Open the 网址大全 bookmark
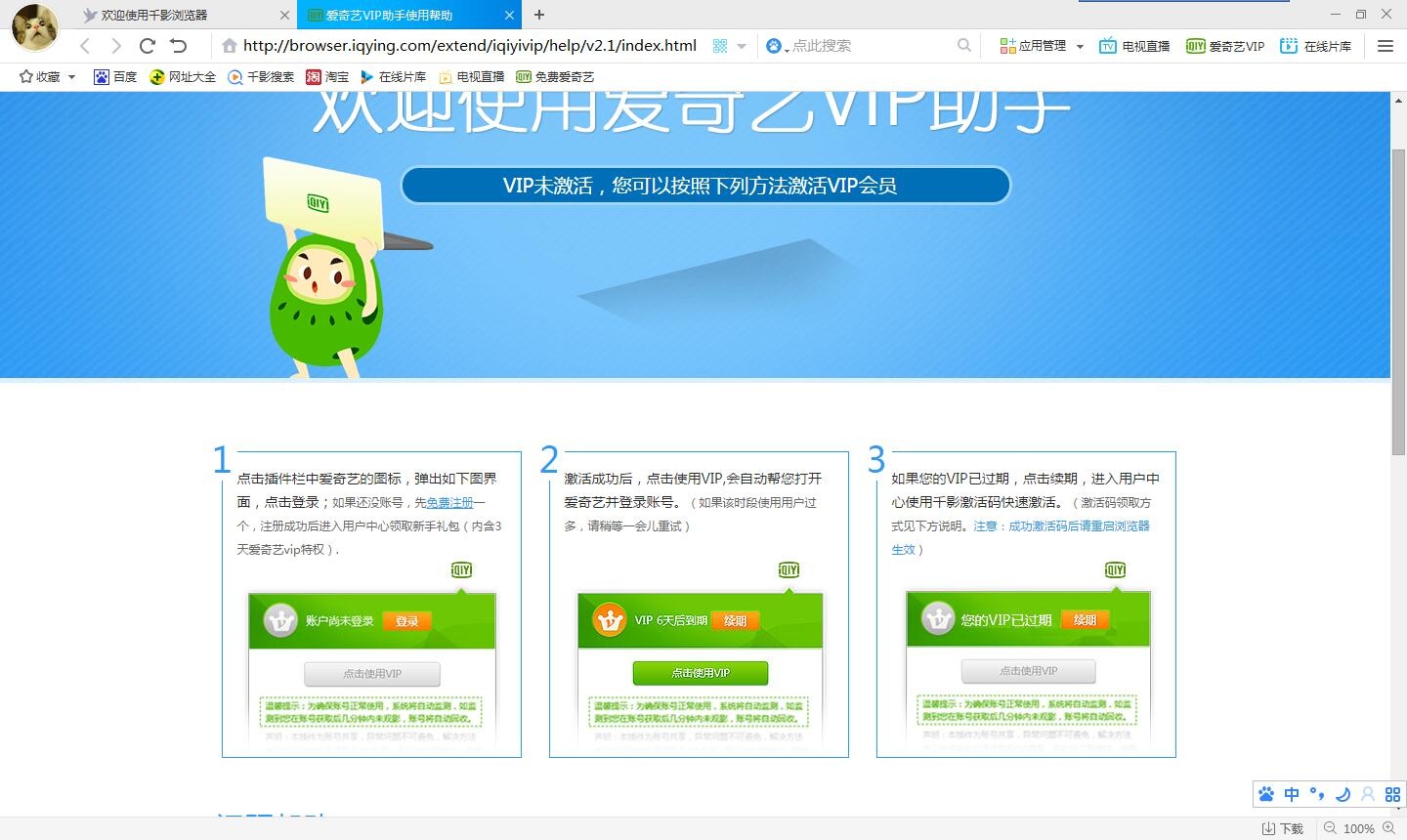 [183, 77]
